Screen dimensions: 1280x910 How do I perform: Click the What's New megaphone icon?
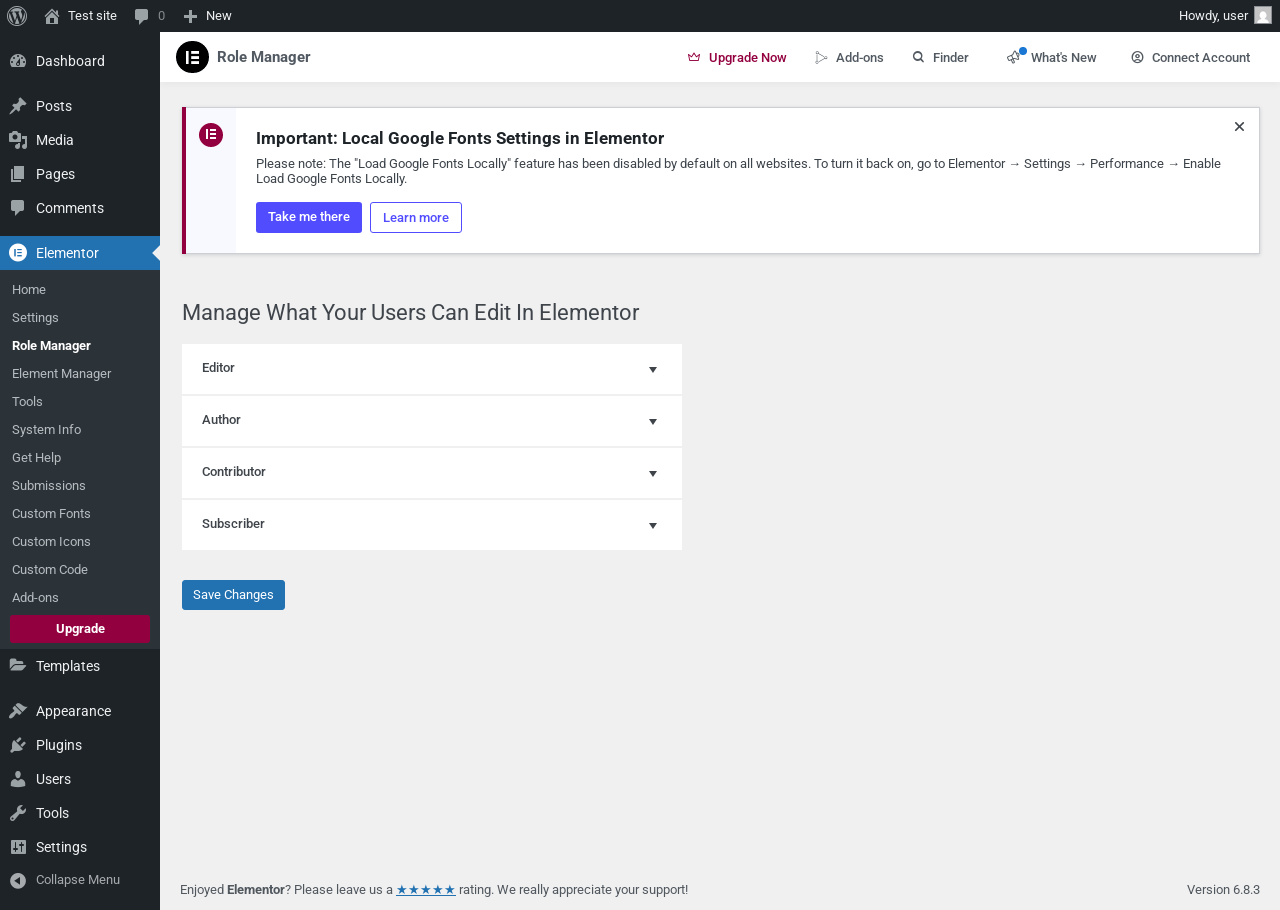[x=1014, y=58]
